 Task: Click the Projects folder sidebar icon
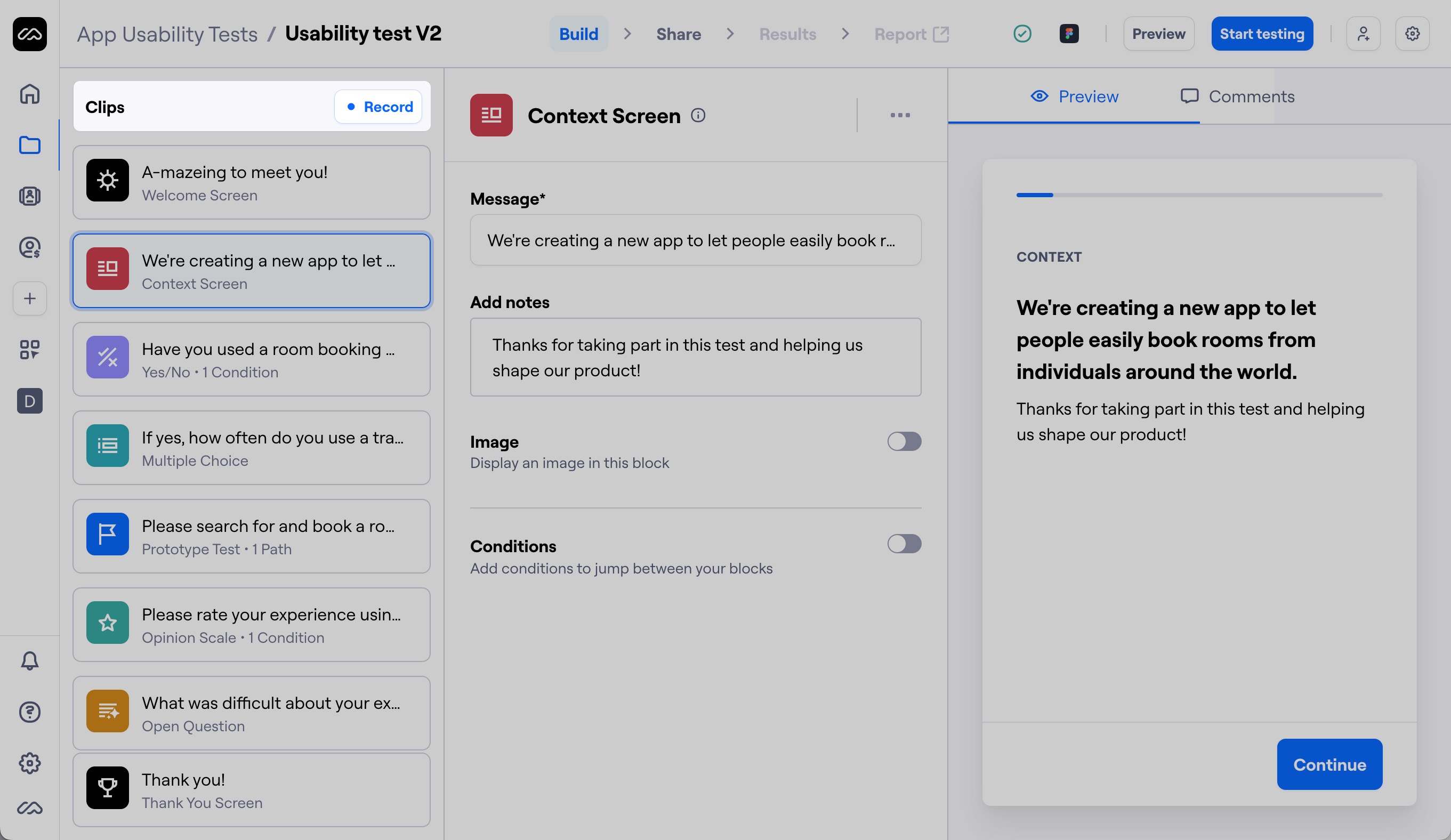[x=29, y=145]
